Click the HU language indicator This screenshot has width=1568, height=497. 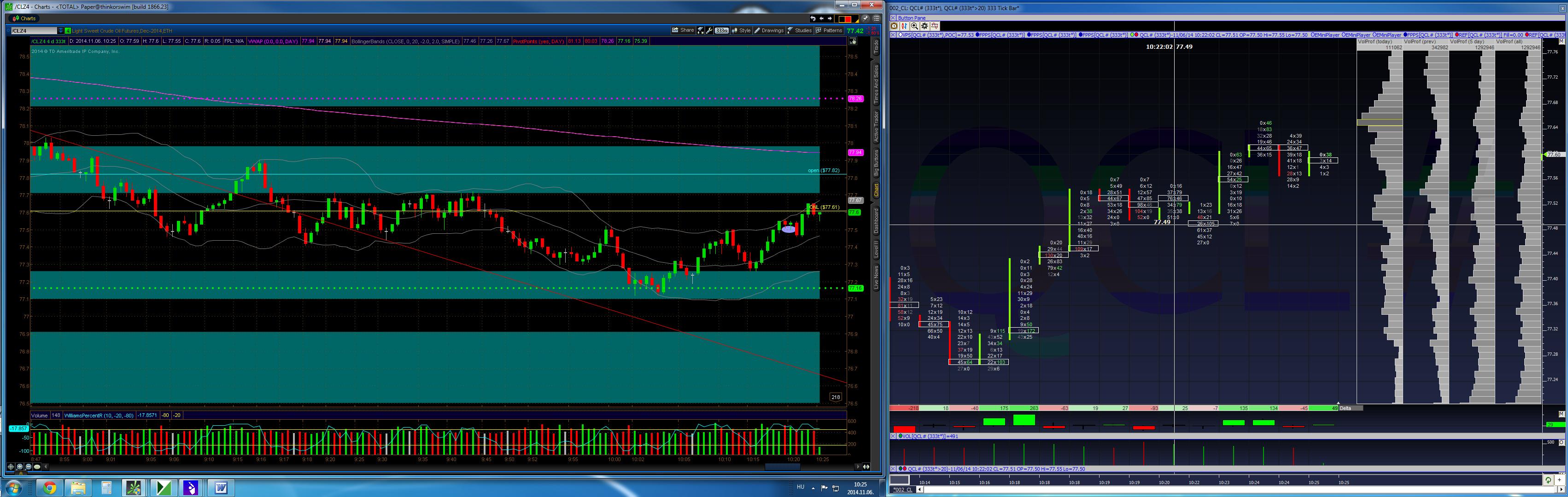(801, 487)
